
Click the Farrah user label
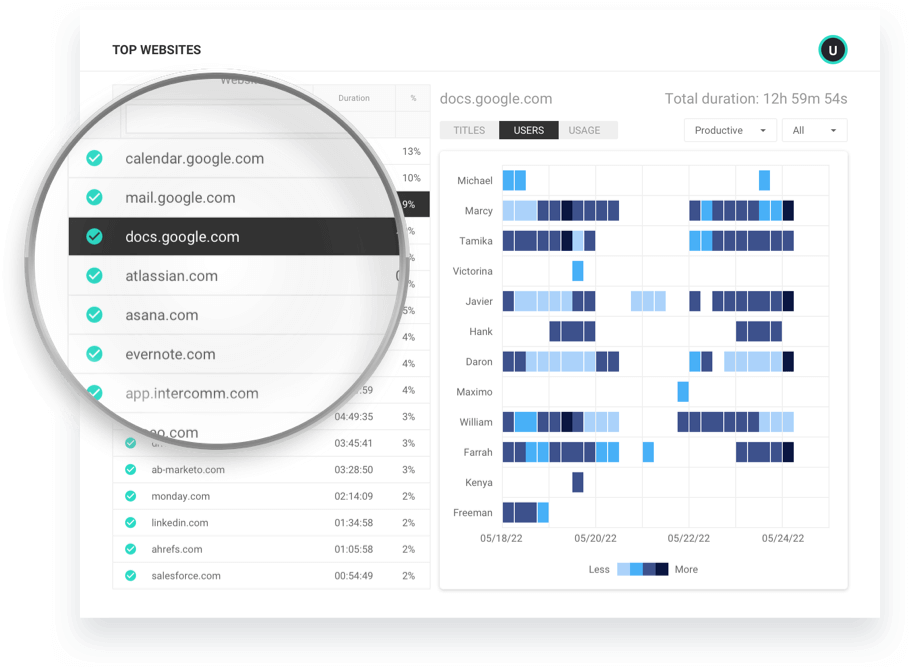click(x=478, y=452)
